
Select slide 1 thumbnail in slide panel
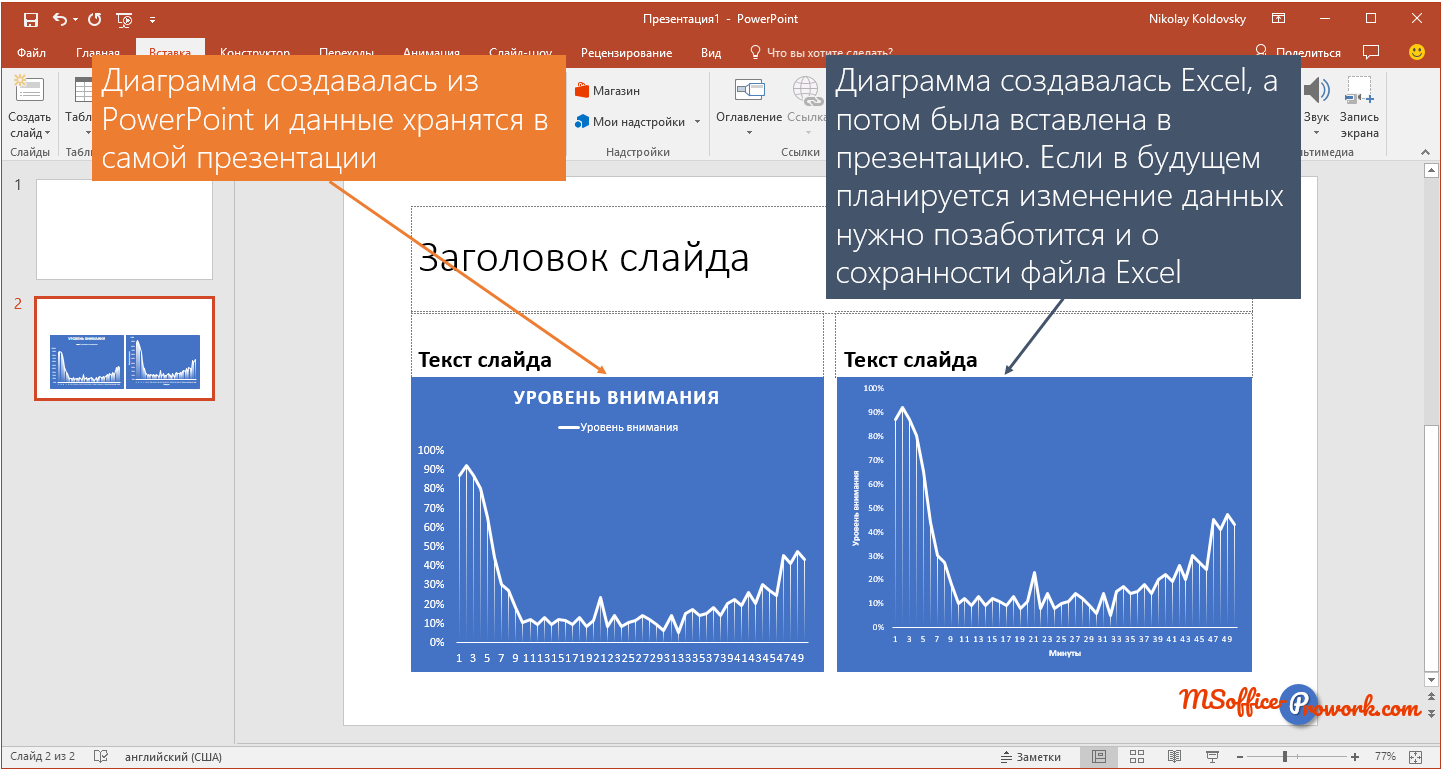[x=124, y=229]
